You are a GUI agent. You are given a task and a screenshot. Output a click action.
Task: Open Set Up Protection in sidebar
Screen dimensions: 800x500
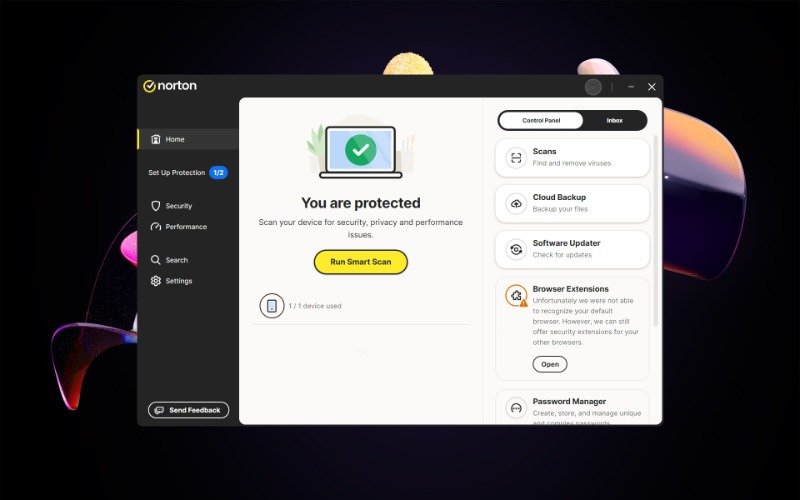pos(188,173)
